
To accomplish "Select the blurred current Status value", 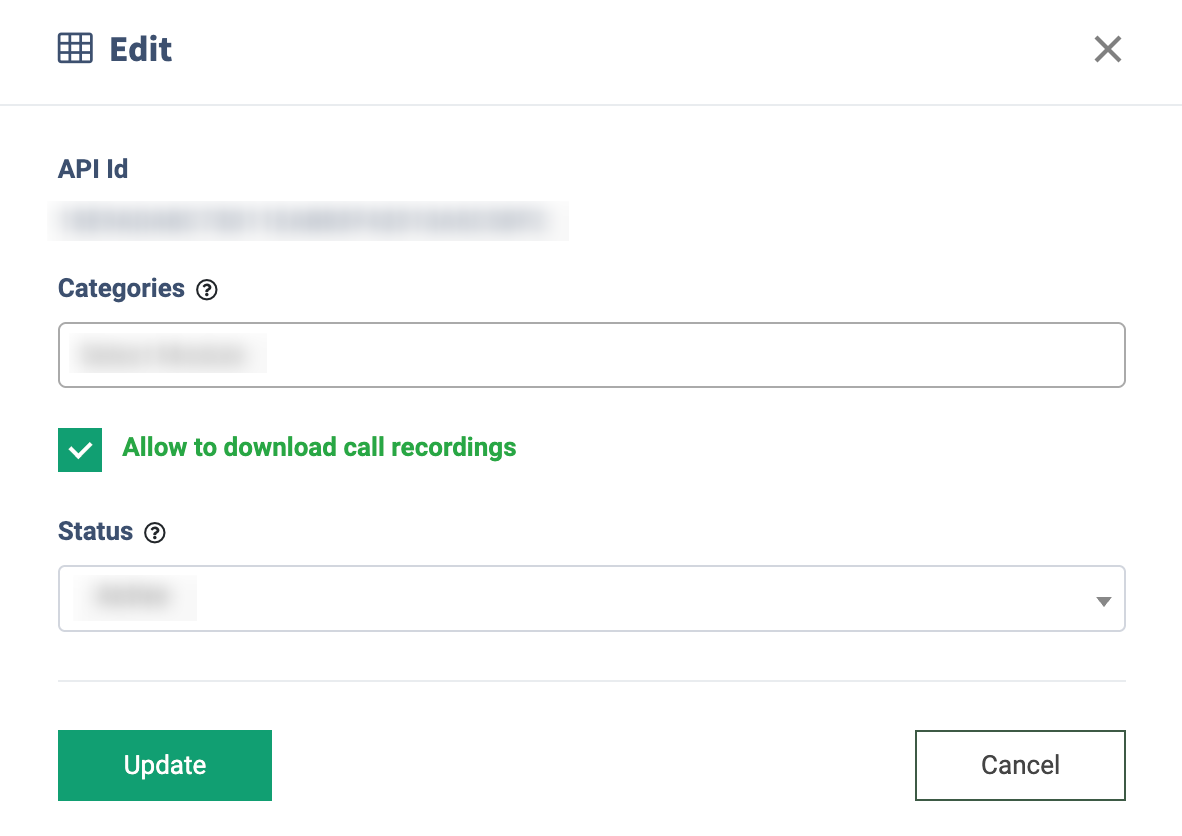I will click(135, 598).
